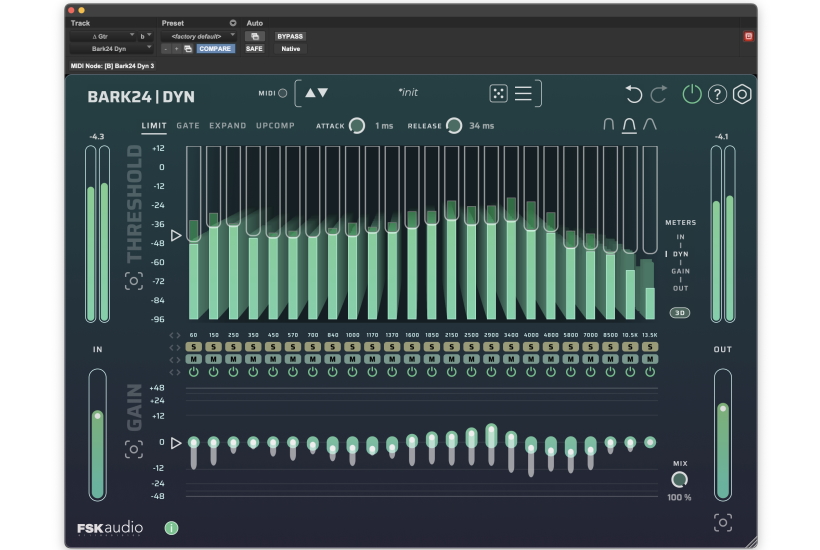
Task: Select the UPCOMP mode tab
Action: click(x=275, y=126)
